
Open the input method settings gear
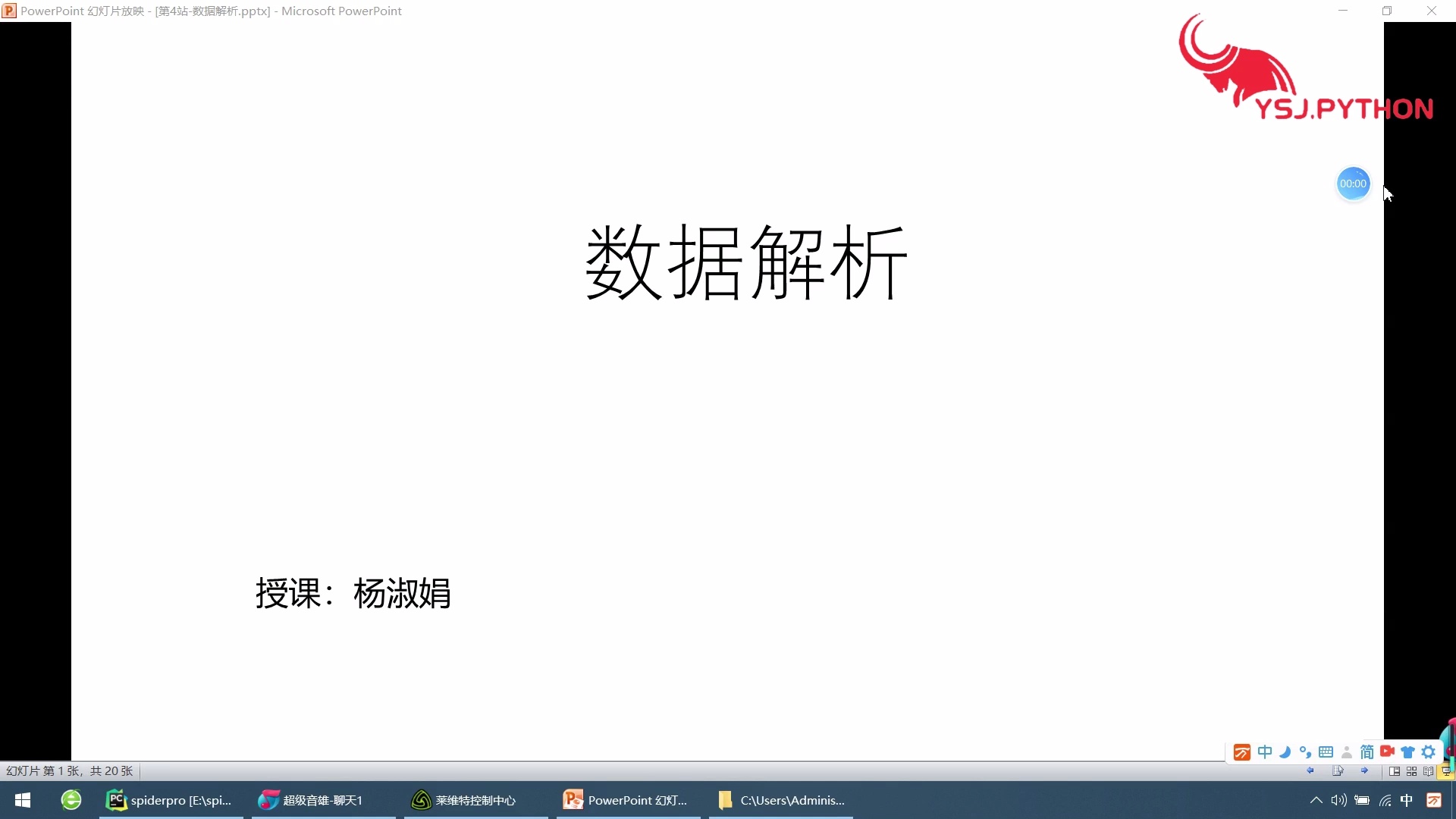(x=1428, y=752)
